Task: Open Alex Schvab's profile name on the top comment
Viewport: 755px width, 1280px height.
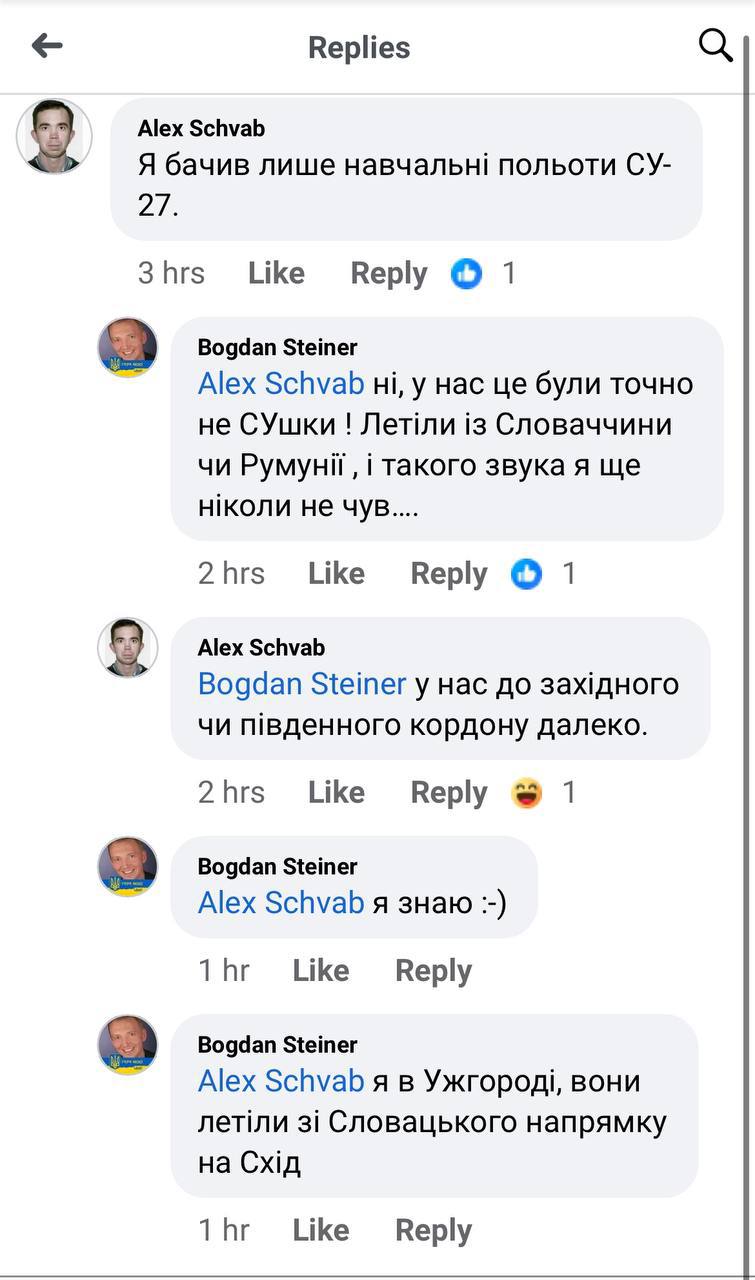Action: tap(201, 128)
